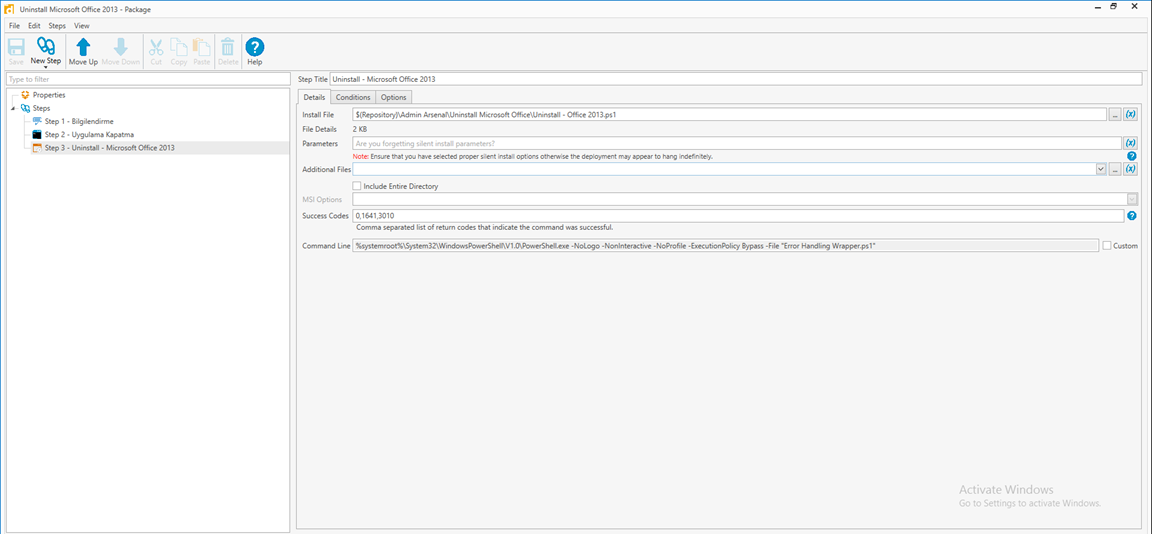This screenshot has width=1152, height=534.
Task: Open the Additional Files dropdown arrow
Action: pos(1101,170)
